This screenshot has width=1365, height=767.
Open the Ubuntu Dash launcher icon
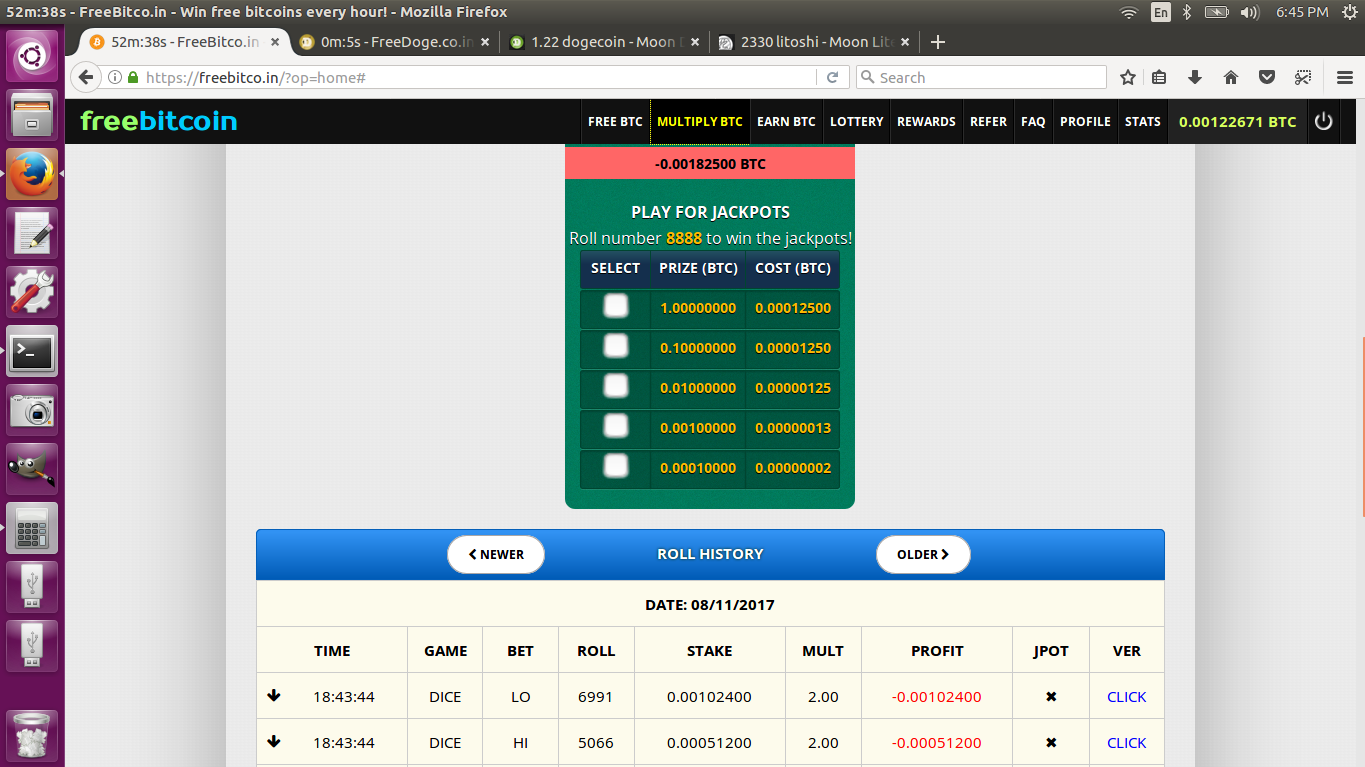click(x=33, y=56)
